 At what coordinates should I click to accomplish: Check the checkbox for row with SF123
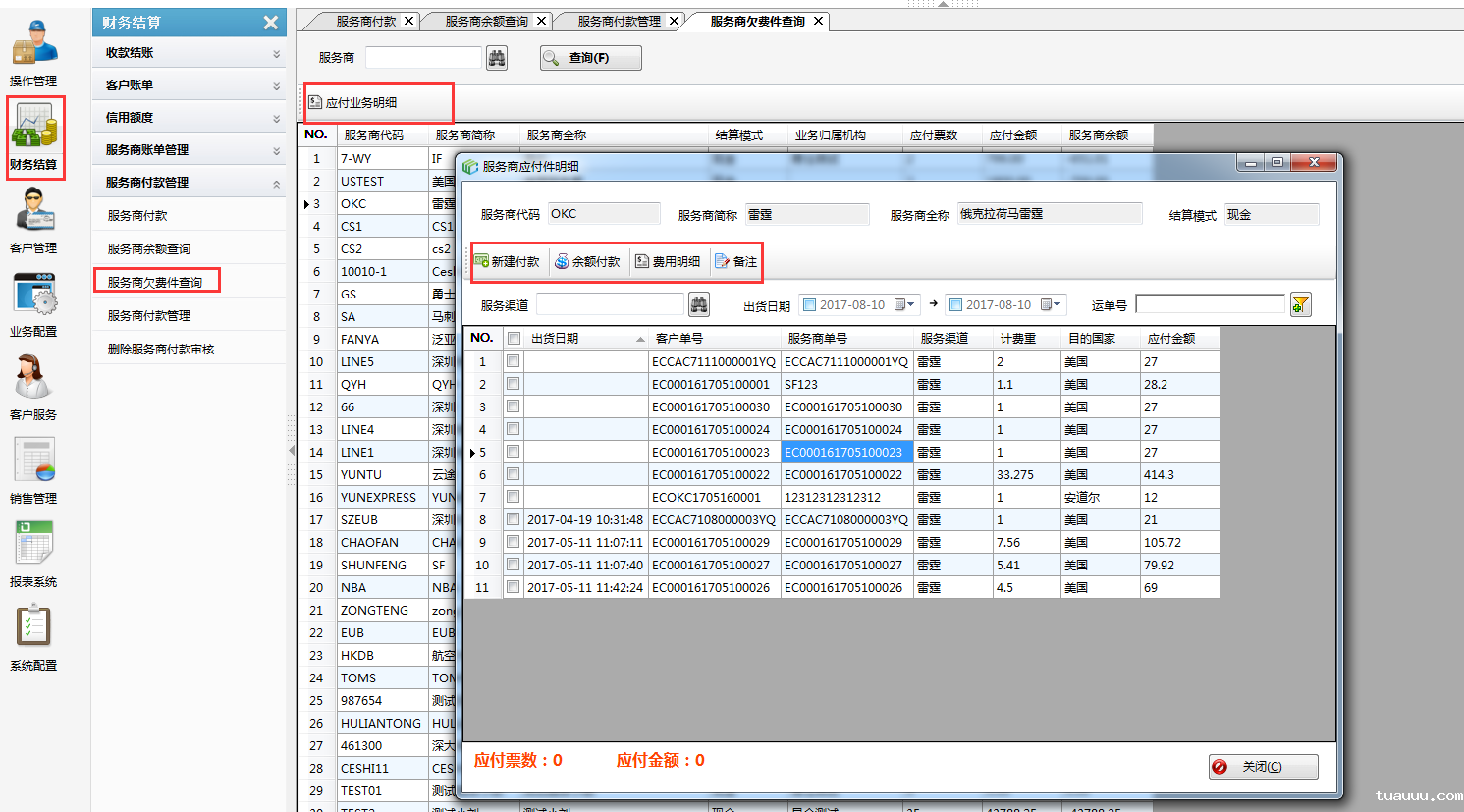pyautogui.click(x=512, y=384)
